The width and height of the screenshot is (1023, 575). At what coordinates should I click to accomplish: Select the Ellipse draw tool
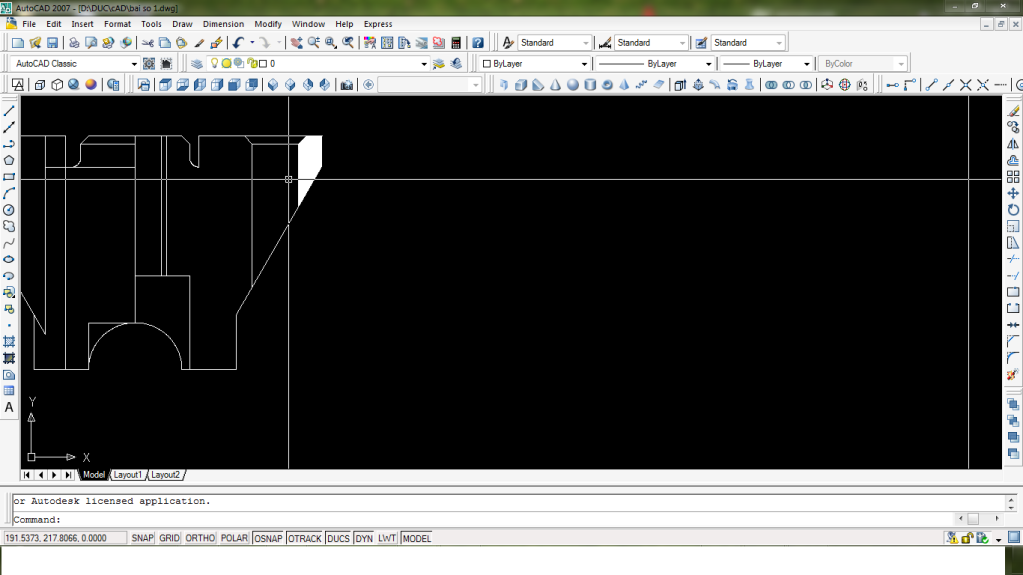pyautogui.click(x=9, y=259)
